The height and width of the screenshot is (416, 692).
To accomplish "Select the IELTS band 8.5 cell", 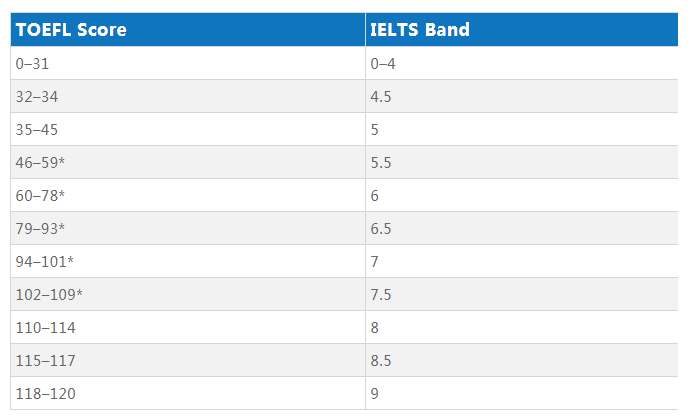I will click(x=522, y=360).
